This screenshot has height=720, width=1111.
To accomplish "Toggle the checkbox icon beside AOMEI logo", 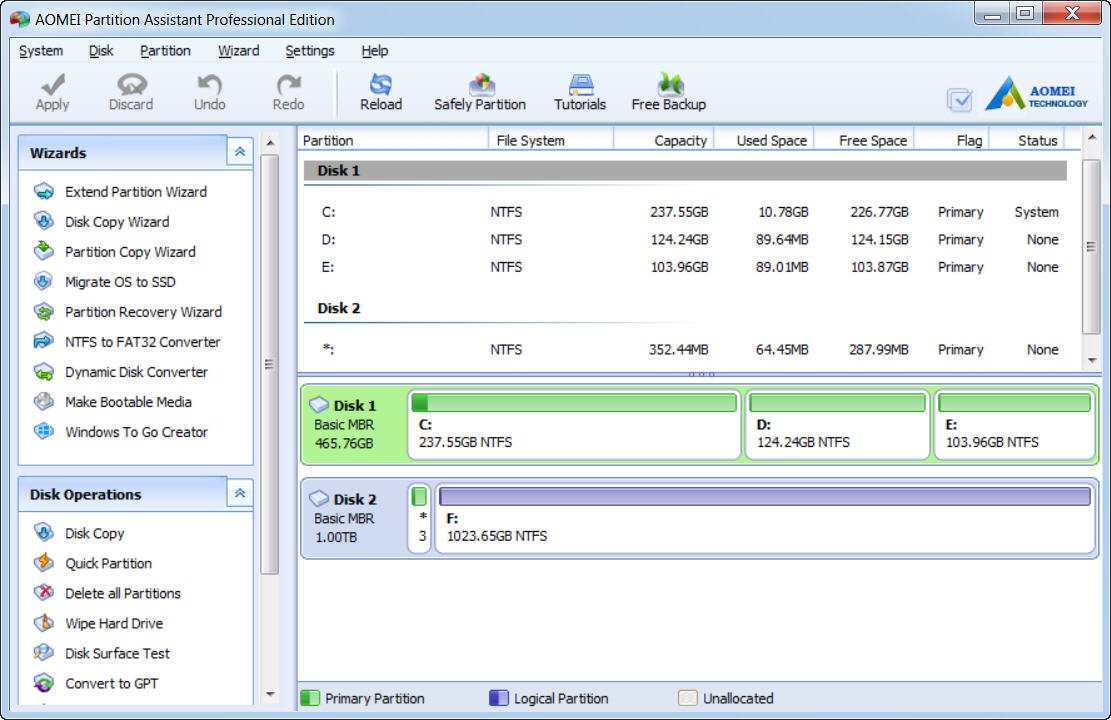I will pyautogui.click(x=959, y=99).
